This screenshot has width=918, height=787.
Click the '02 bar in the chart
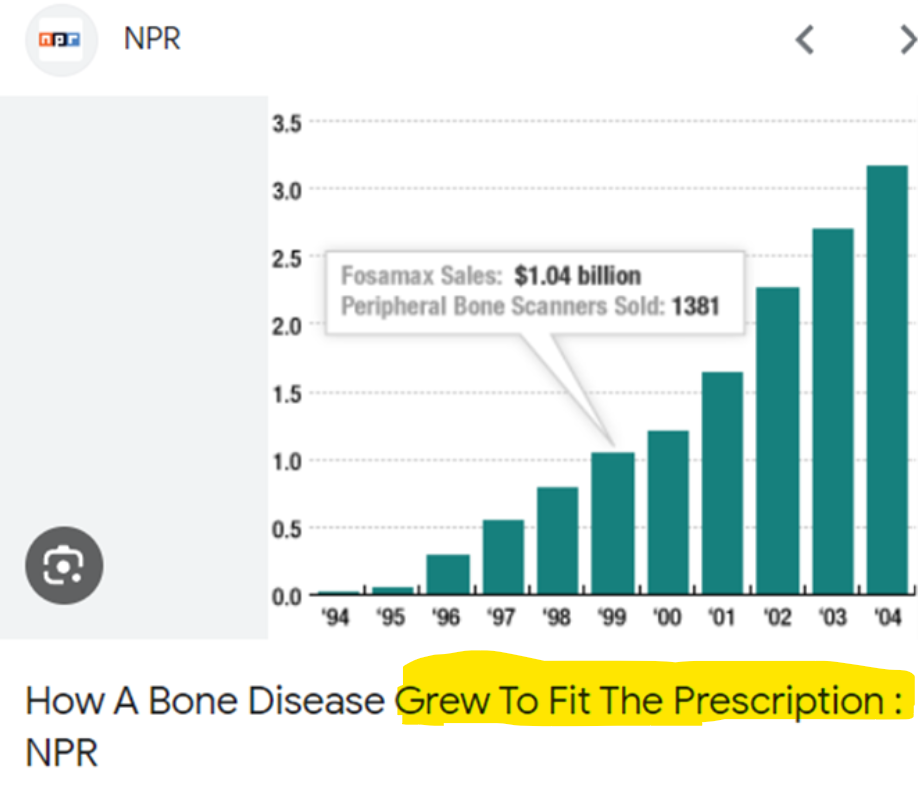[x=777, y=441]
